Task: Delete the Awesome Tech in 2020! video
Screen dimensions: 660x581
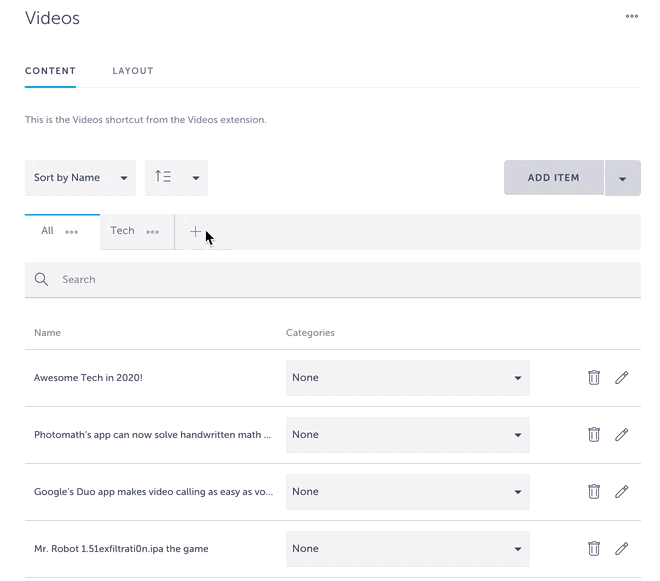Action: tap(593, 377)
